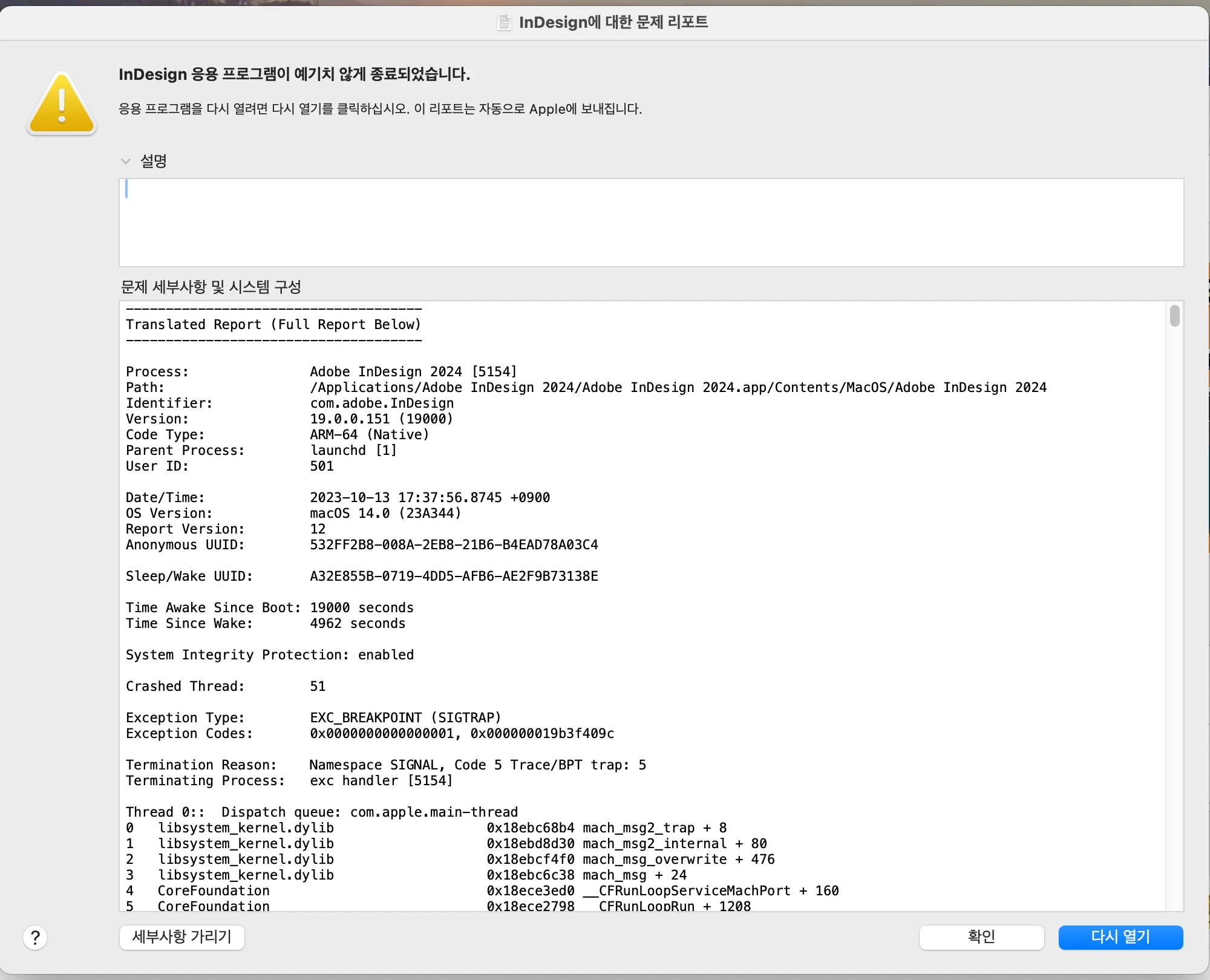The height and width of the screenshot is (980, 1210).
Task: Click the Anonymous UUID value text
Action: [454, 544]
